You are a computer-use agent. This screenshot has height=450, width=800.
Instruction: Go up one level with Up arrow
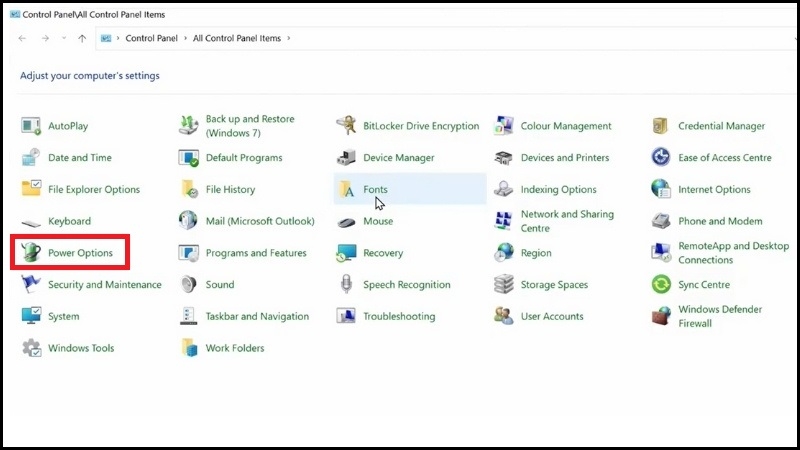[82, 38]
